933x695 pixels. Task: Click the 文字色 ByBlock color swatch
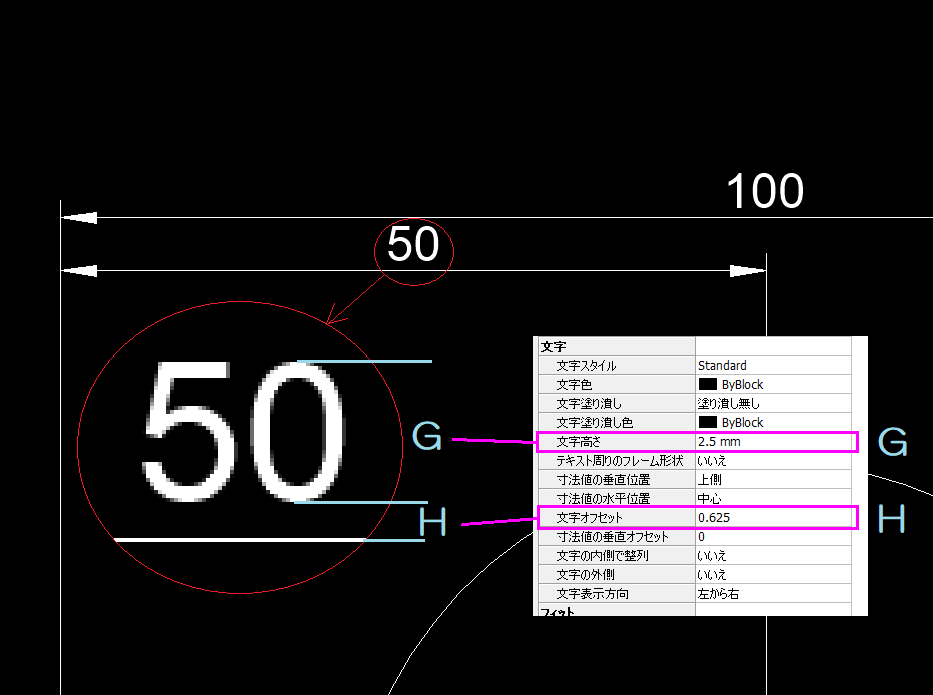[x=707, y=384]
